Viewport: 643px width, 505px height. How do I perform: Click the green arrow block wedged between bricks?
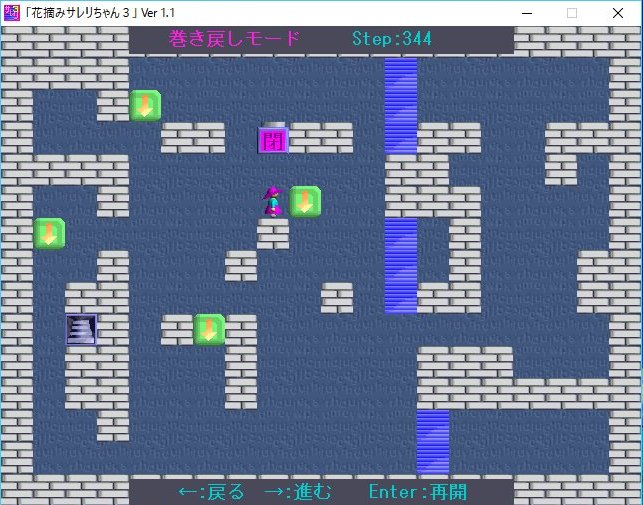209,329
